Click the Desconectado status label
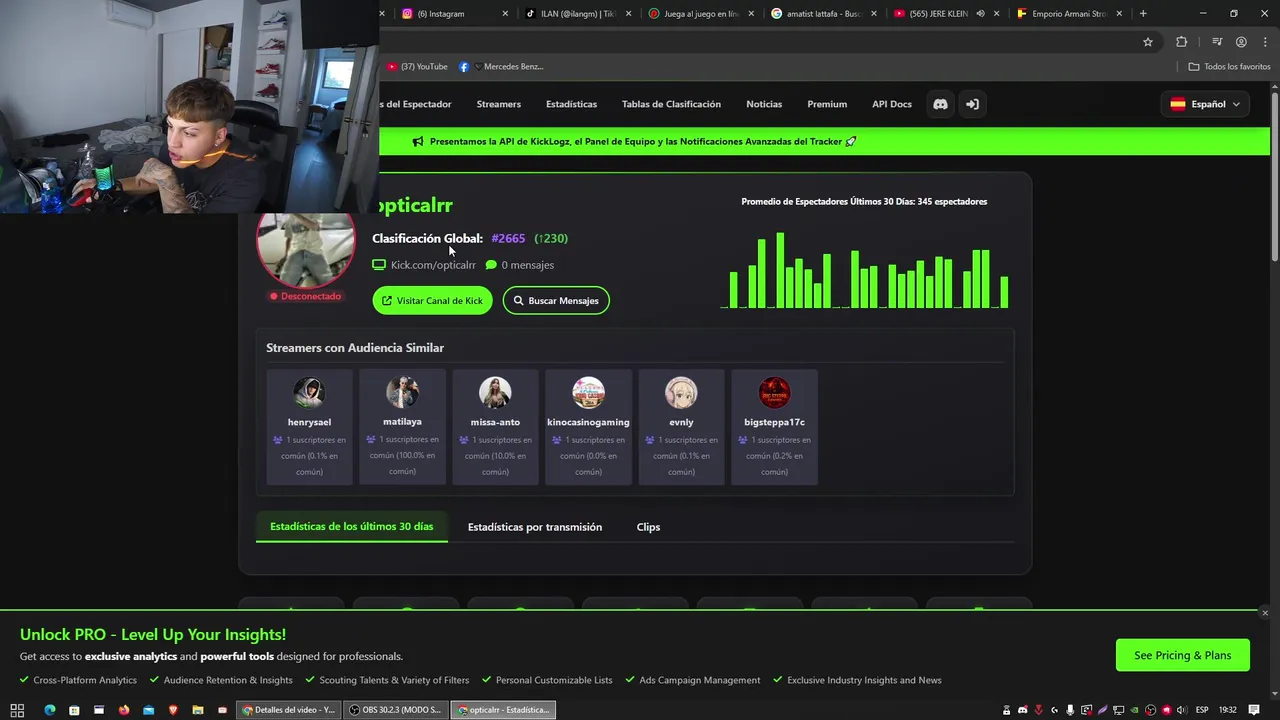Screen dimensions: 1280x720 click(305, 296)
